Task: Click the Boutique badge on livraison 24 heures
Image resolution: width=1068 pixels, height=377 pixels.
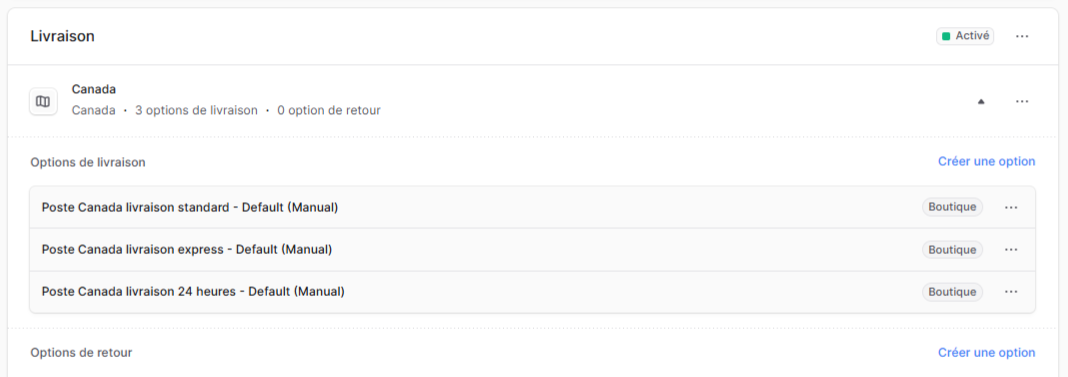Action: pyautogui.click(x=952, y=292)
